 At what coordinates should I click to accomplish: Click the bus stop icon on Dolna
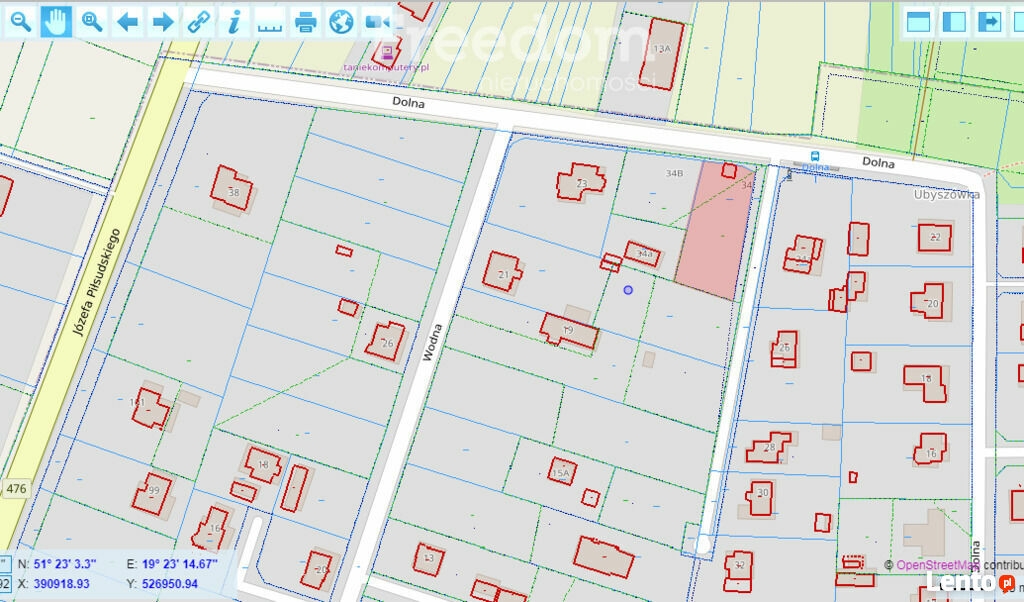(815, 156)
